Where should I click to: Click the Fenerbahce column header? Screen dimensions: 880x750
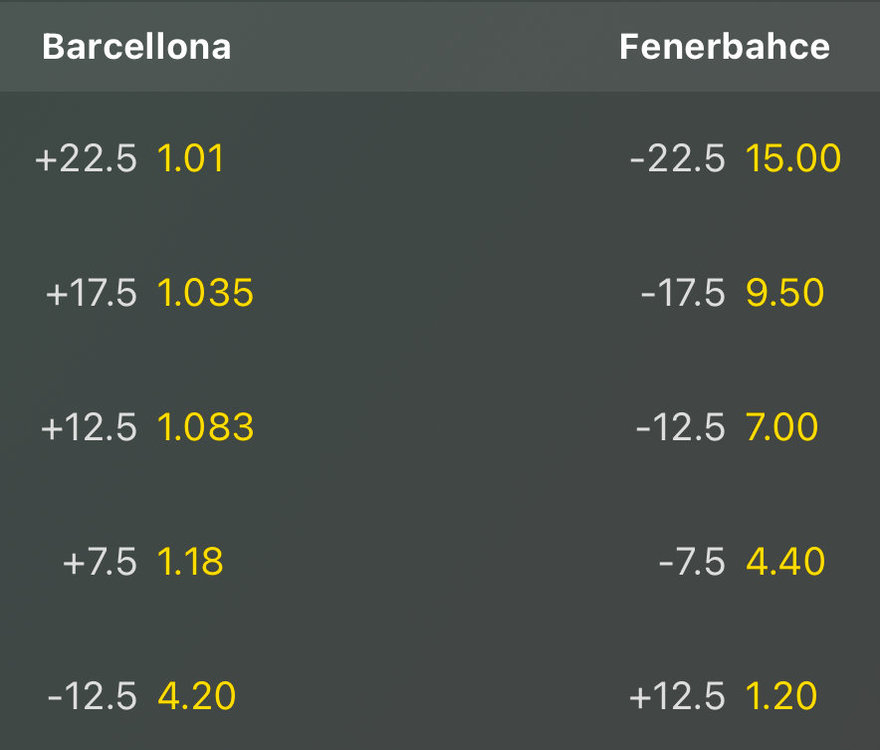(725, 47)
